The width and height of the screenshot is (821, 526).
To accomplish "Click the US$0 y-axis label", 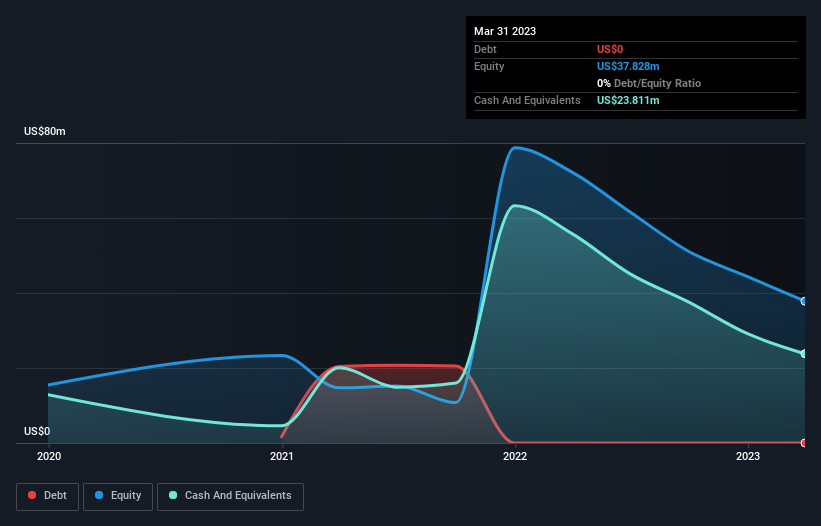I will pos(37,431).
